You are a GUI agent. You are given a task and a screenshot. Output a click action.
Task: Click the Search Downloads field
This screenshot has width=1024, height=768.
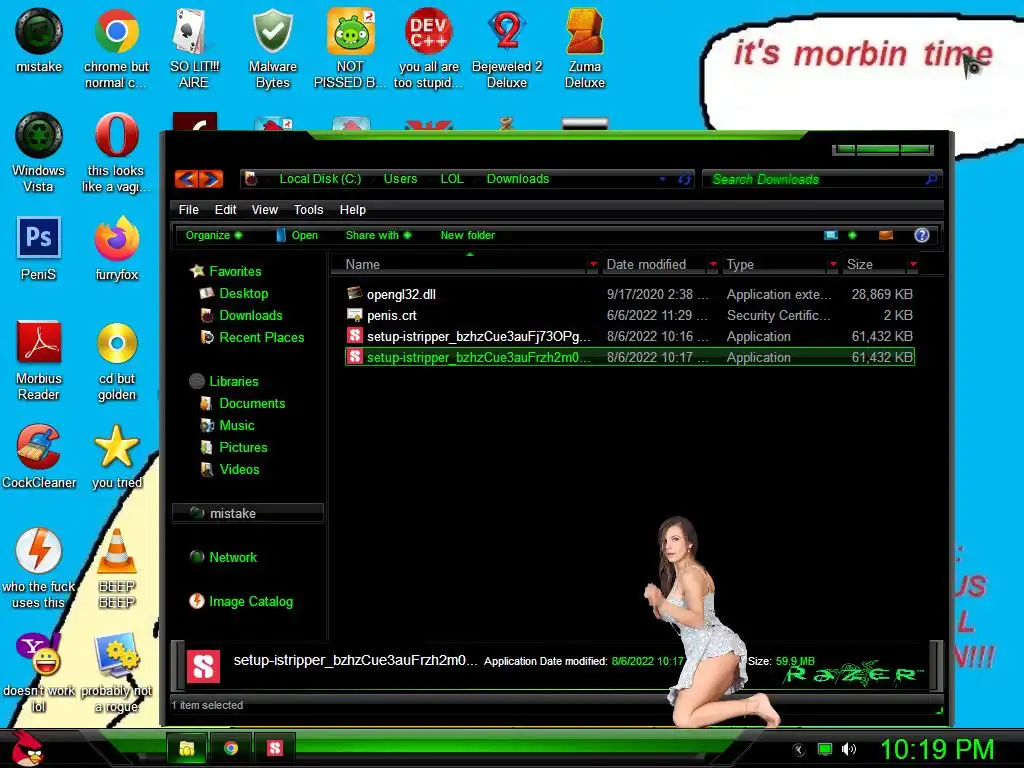822,179
